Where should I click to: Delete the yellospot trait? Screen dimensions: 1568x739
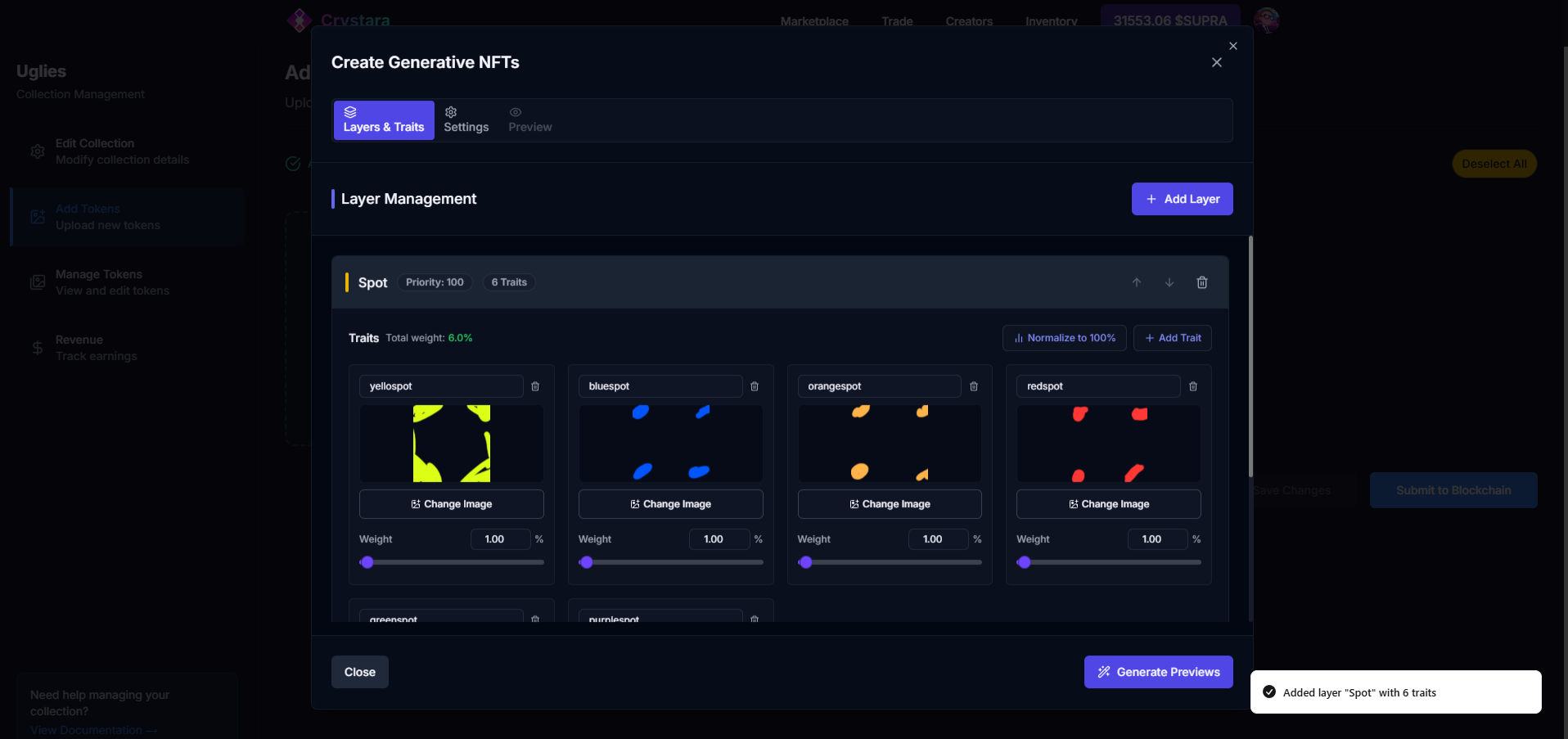tap(535, 386)
